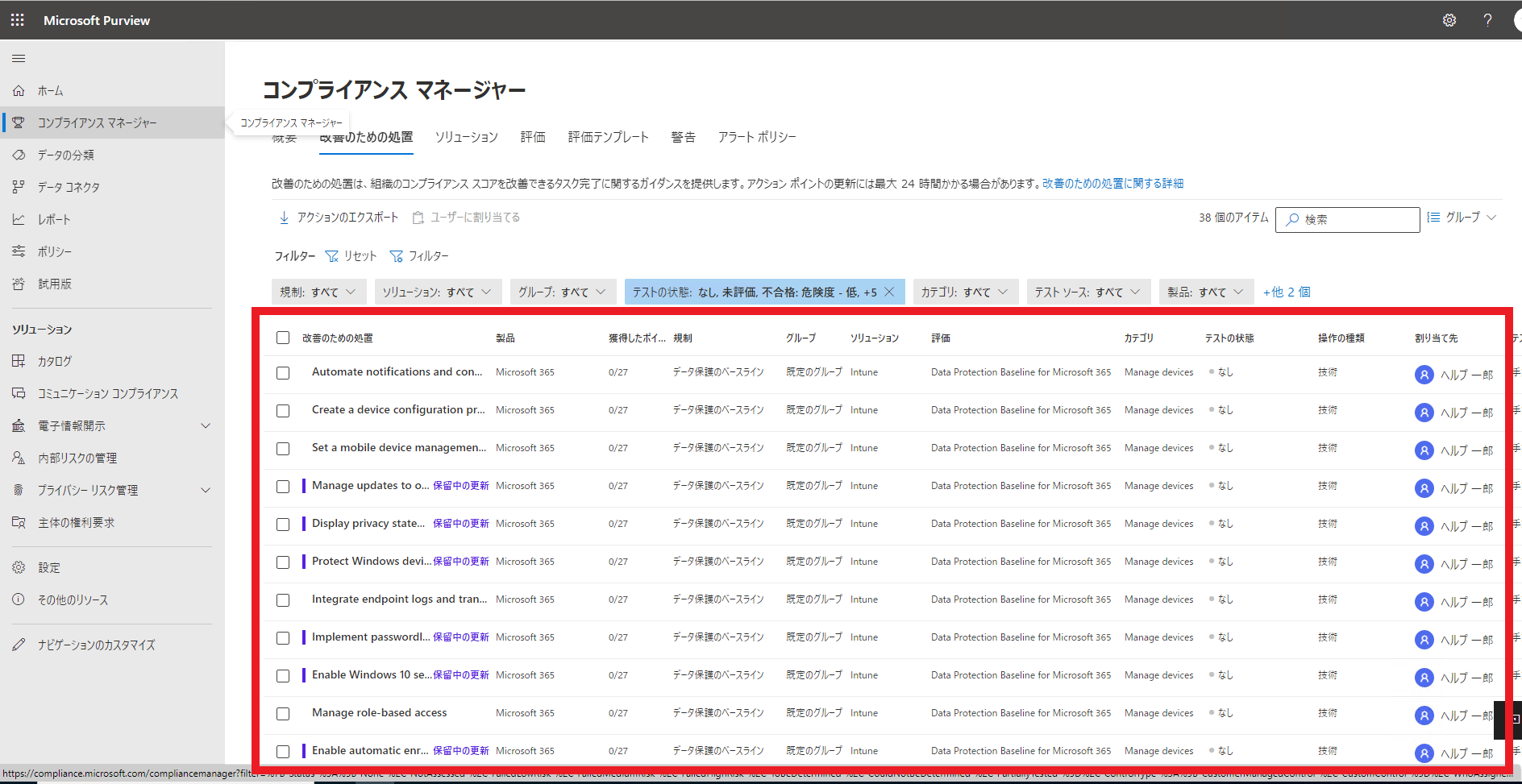The image size is (1522, 784).
Task: Click the 内部リスクの管理 icon
Action: click(x=19, y=458)
